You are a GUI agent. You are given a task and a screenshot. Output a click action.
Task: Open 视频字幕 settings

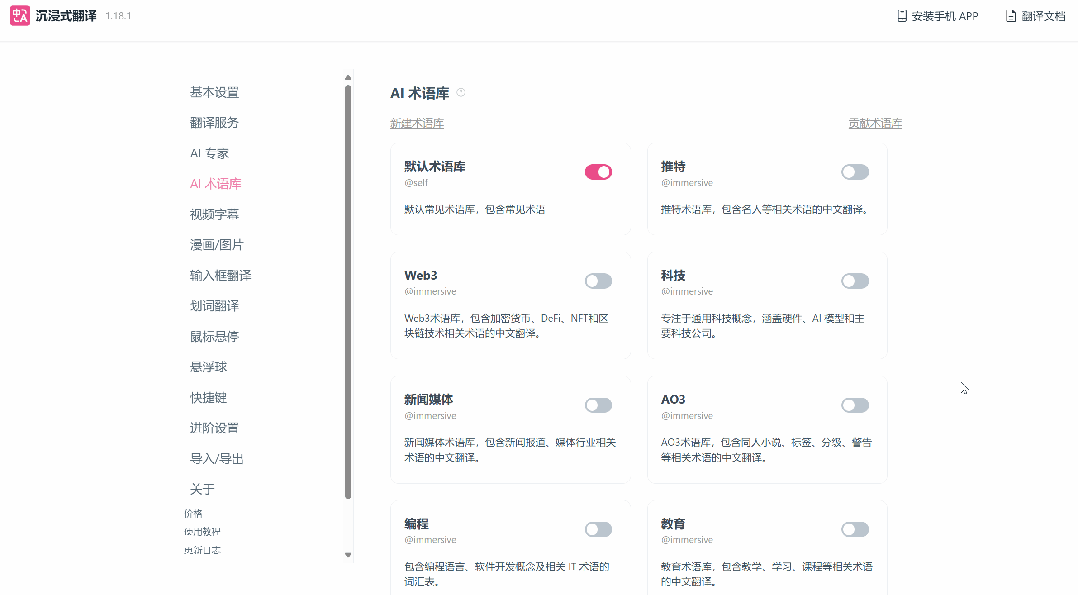coord(214,214)
